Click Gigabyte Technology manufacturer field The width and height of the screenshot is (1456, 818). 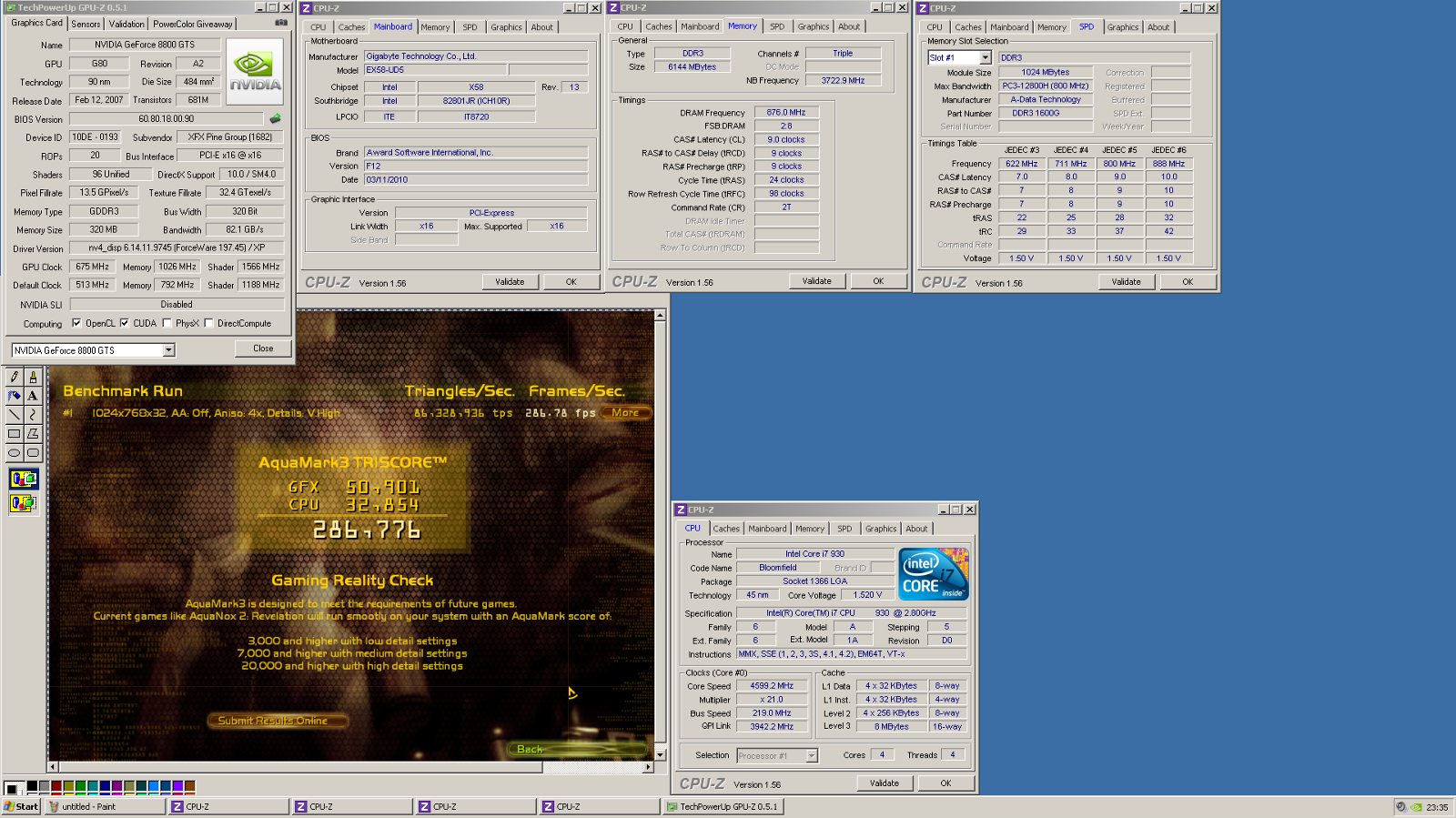tap(476, 56)
